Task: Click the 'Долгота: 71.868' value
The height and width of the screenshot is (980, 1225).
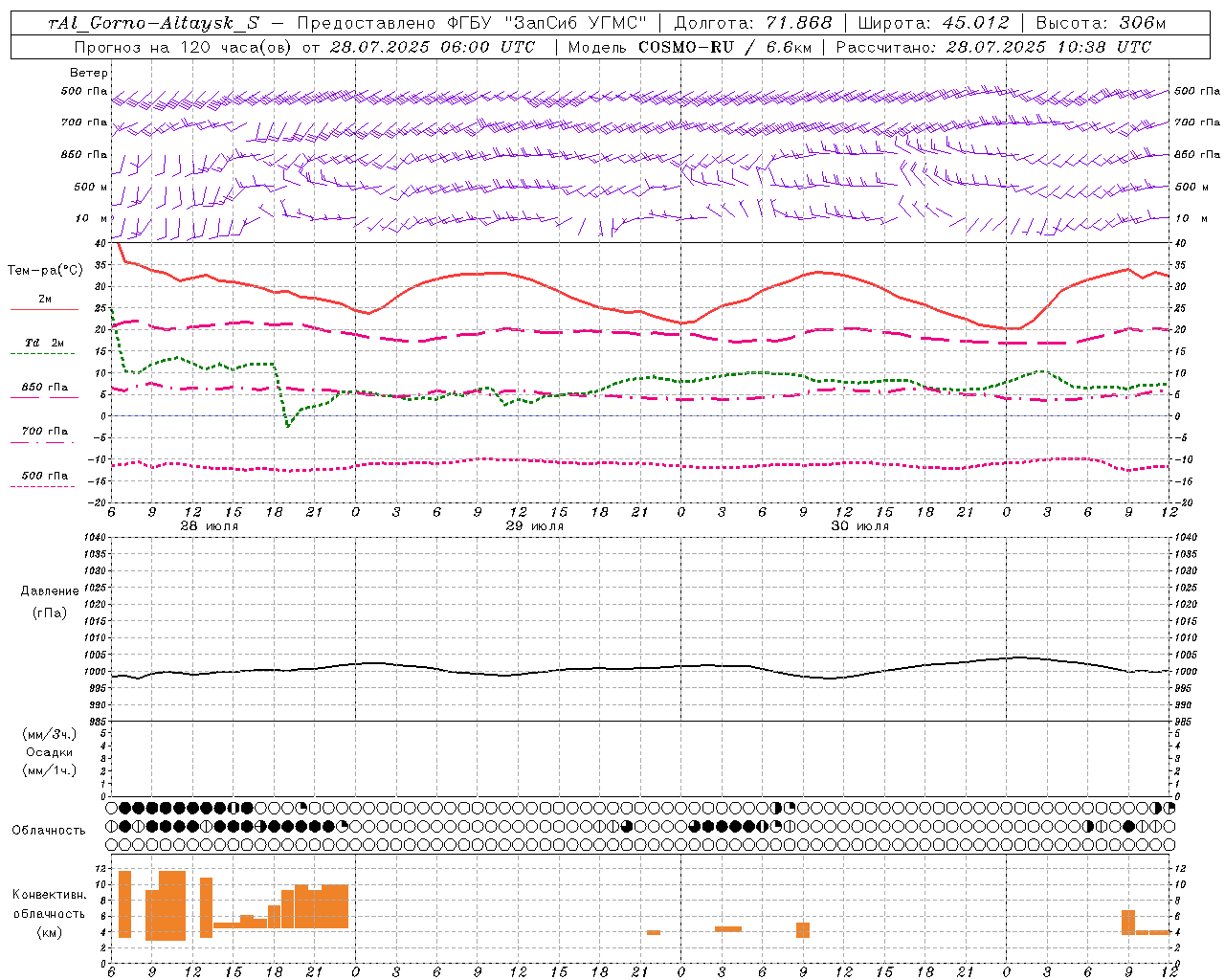Action: [753, 23]
